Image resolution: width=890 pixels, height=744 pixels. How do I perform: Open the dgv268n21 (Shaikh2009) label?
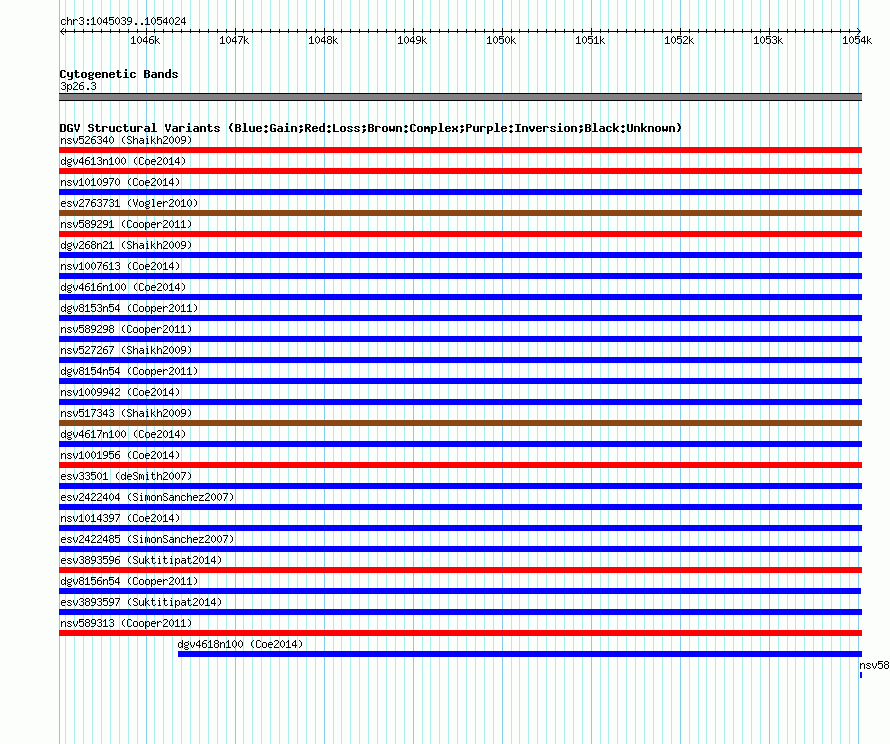126,245
